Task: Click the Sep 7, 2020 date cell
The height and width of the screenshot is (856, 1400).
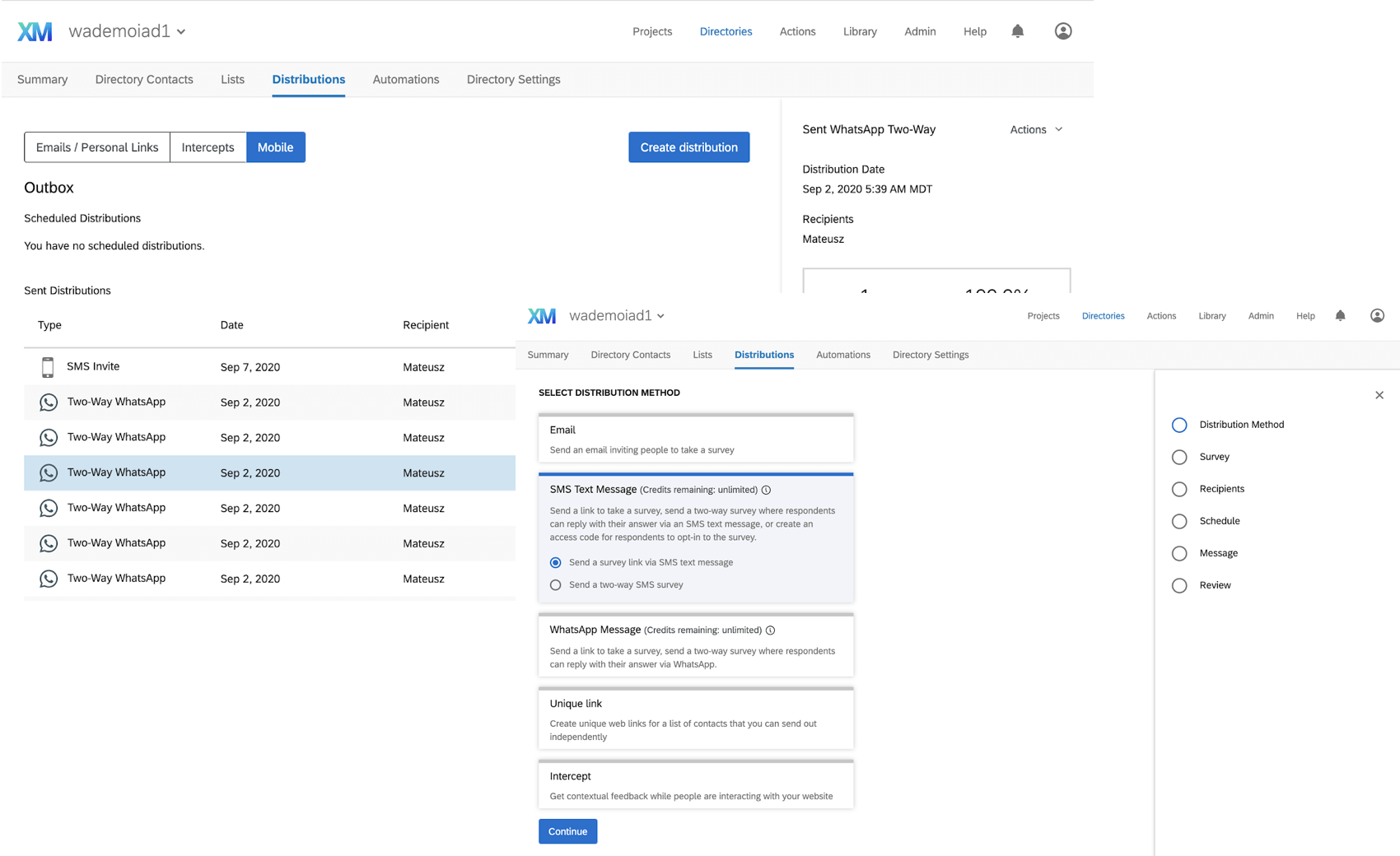Action: [x=250, y=367]
